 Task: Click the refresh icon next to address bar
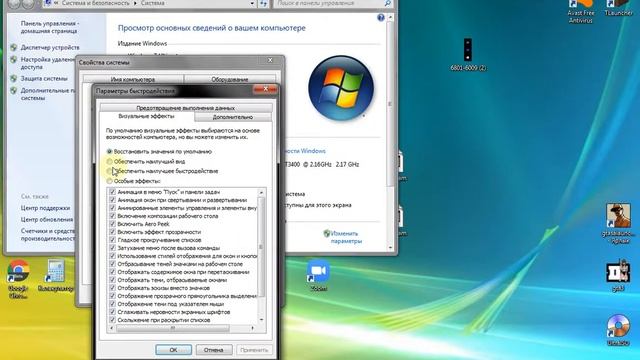click(263, 3)
